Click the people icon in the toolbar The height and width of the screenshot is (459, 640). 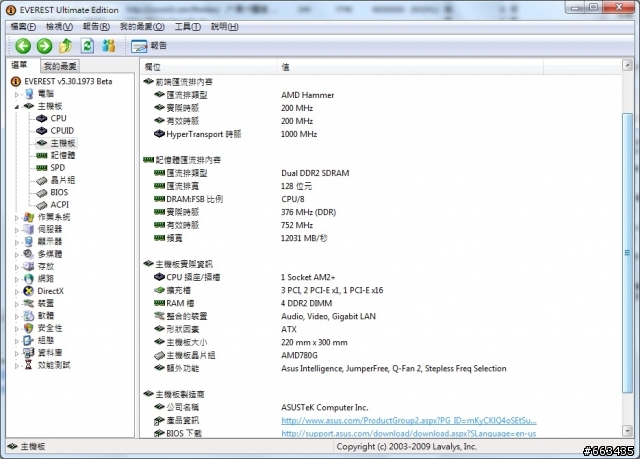click(109, 46)
